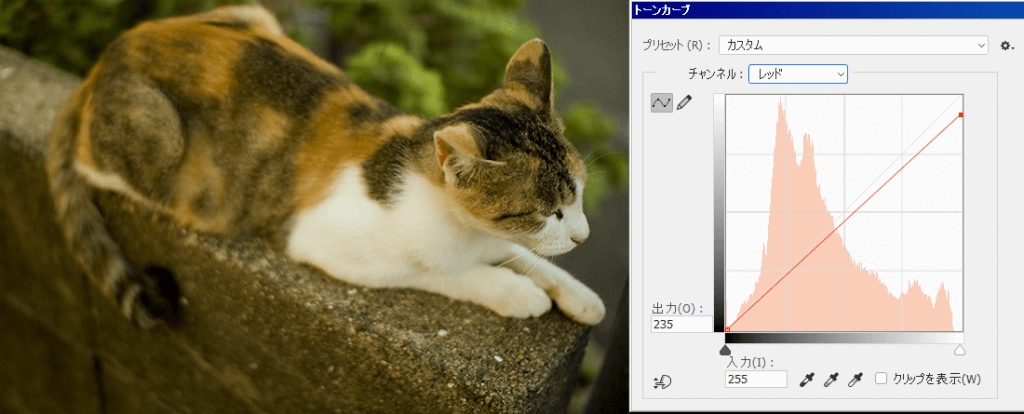Pick the black point eyedropper
Image resolution: width=1024 pixels, height=414 pixels.
point(807,379)
